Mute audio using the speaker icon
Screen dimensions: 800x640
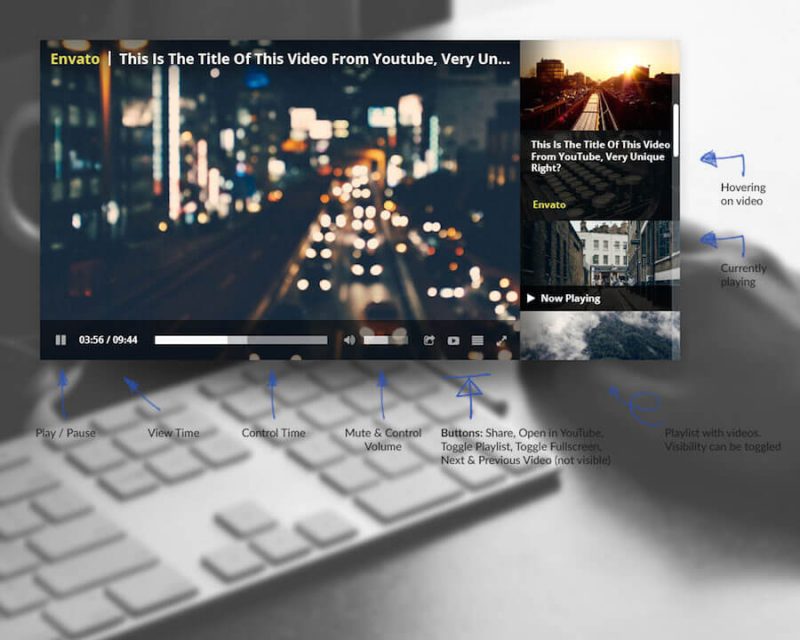(349, 340)
